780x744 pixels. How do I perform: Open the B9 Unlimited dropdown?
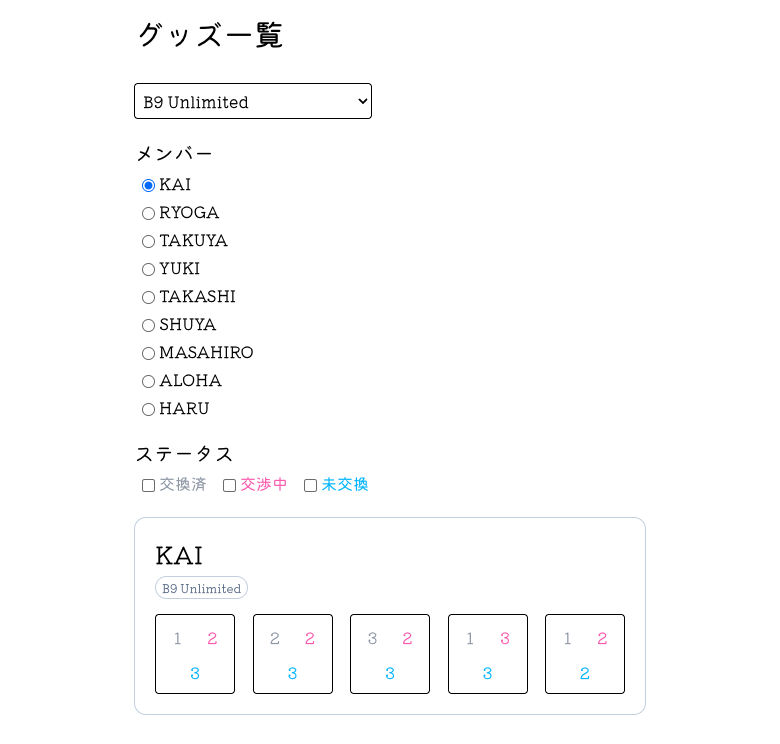[x=253, y=101]
